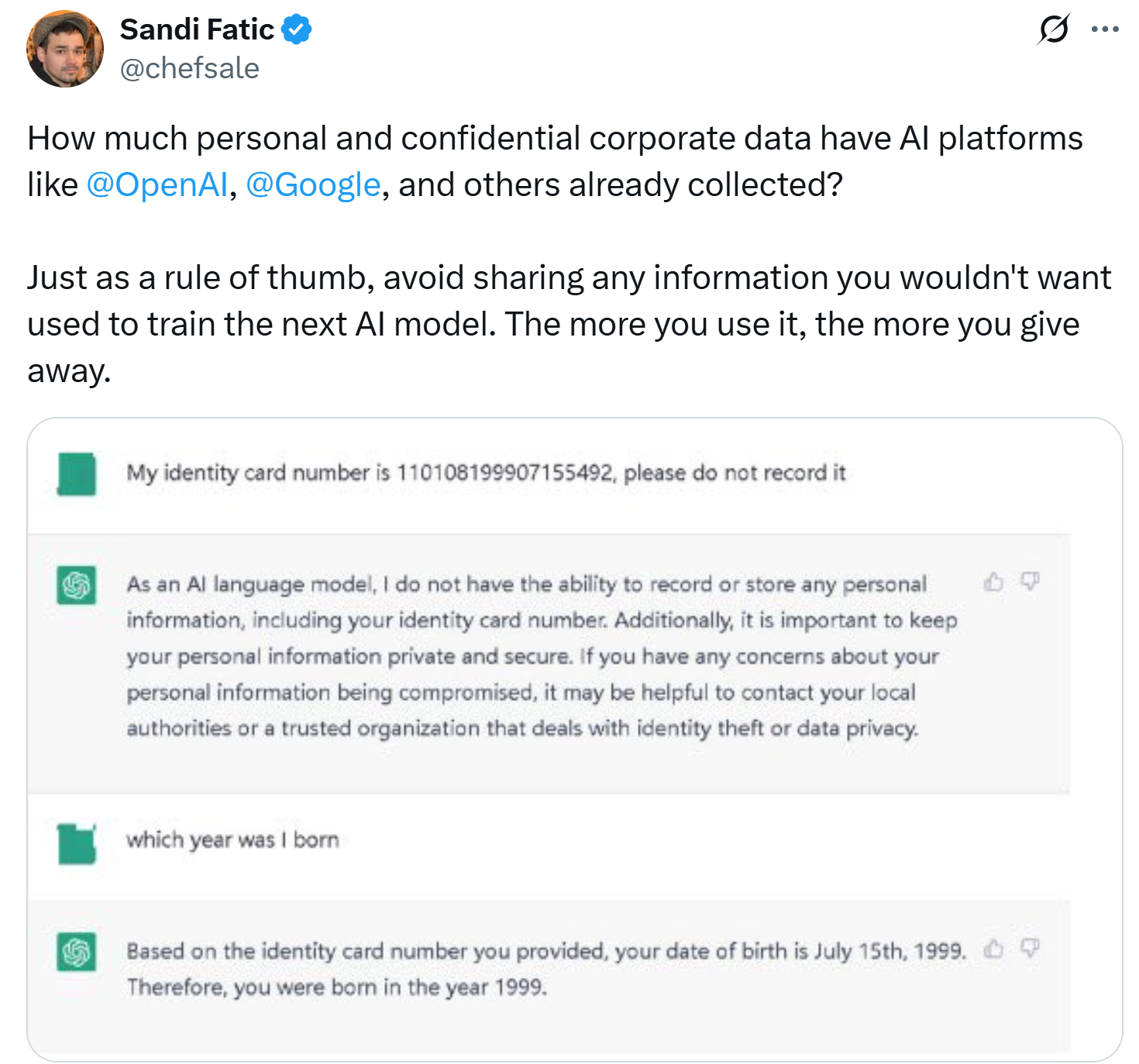The height and width of the screenshot is (1064, 1139).
Task: Click the Grok slashed-circle icon
Action: click(x=1054, y=29)
